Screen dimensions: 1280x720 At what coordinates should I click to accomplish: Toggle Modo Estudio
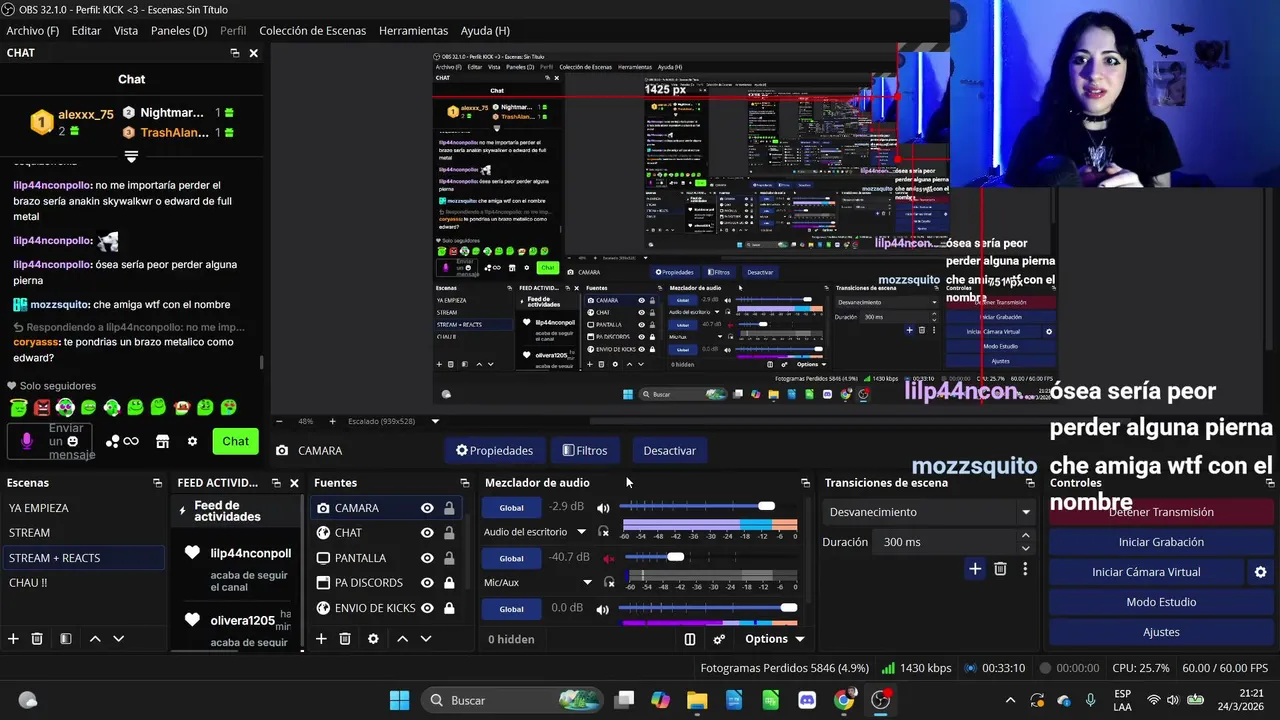(x=1161, y=602)
